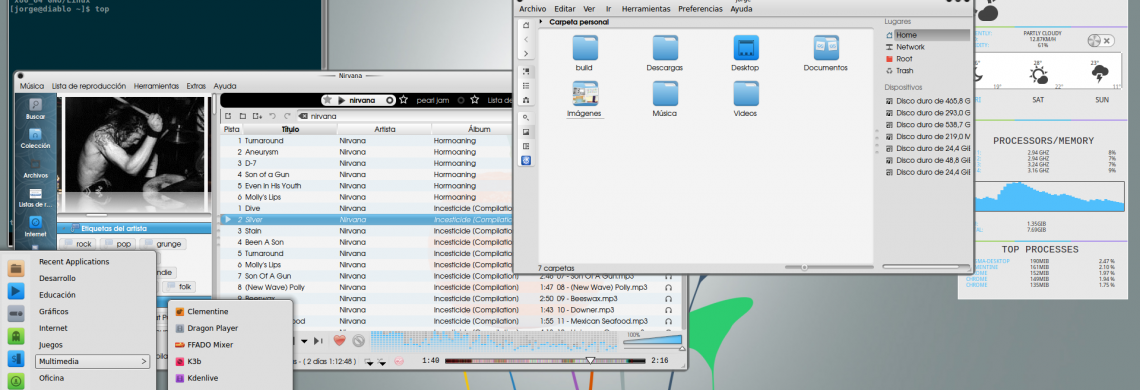
Task: Open the Música folder
Action: coord(665,100)
